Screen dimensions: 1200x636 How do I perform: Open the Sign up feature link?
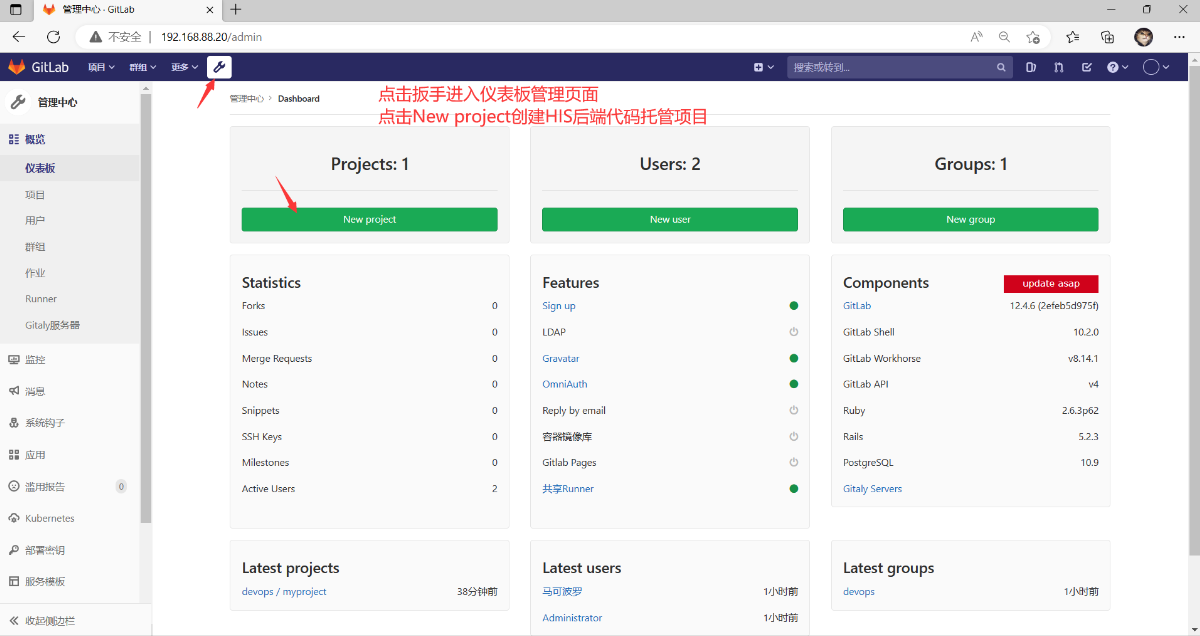[x=559, y=306]
